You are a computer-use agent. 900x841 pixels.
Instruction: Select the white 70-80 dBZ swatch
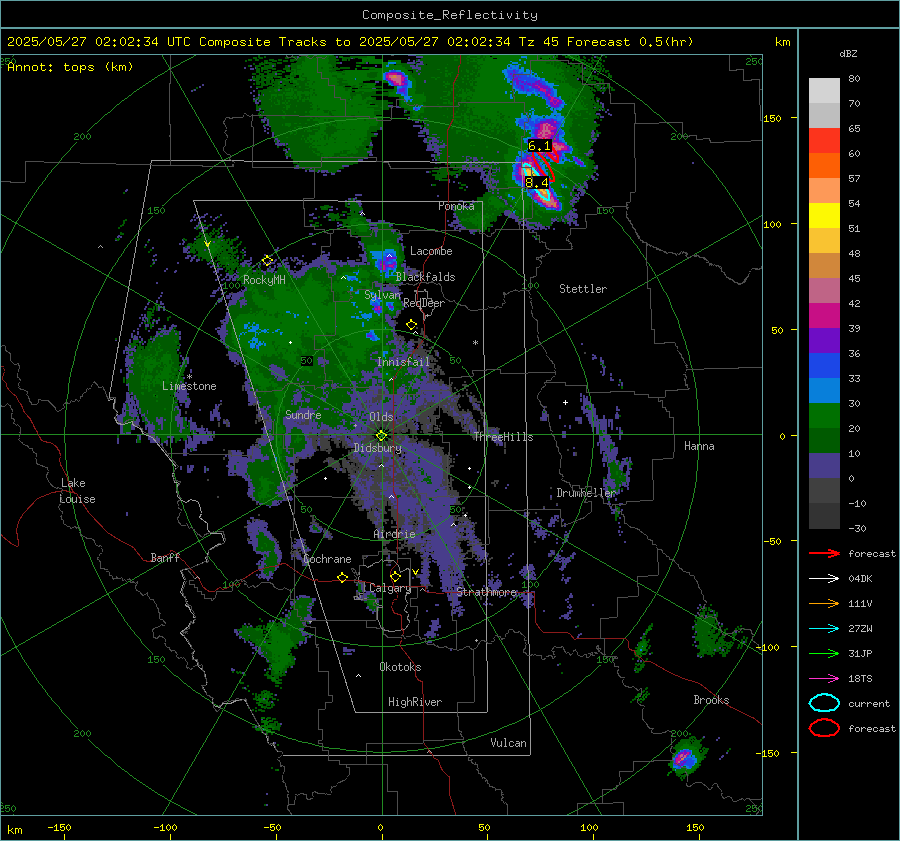(824, 91)
